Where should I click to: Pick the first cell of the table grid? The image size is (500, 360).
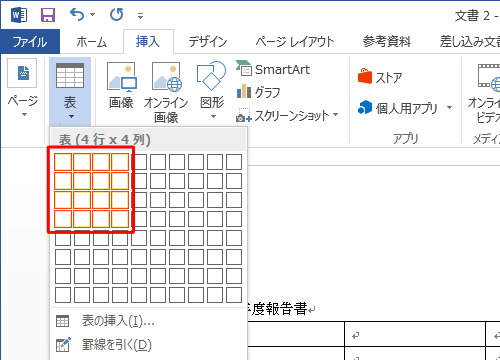[x=63, y=162]
